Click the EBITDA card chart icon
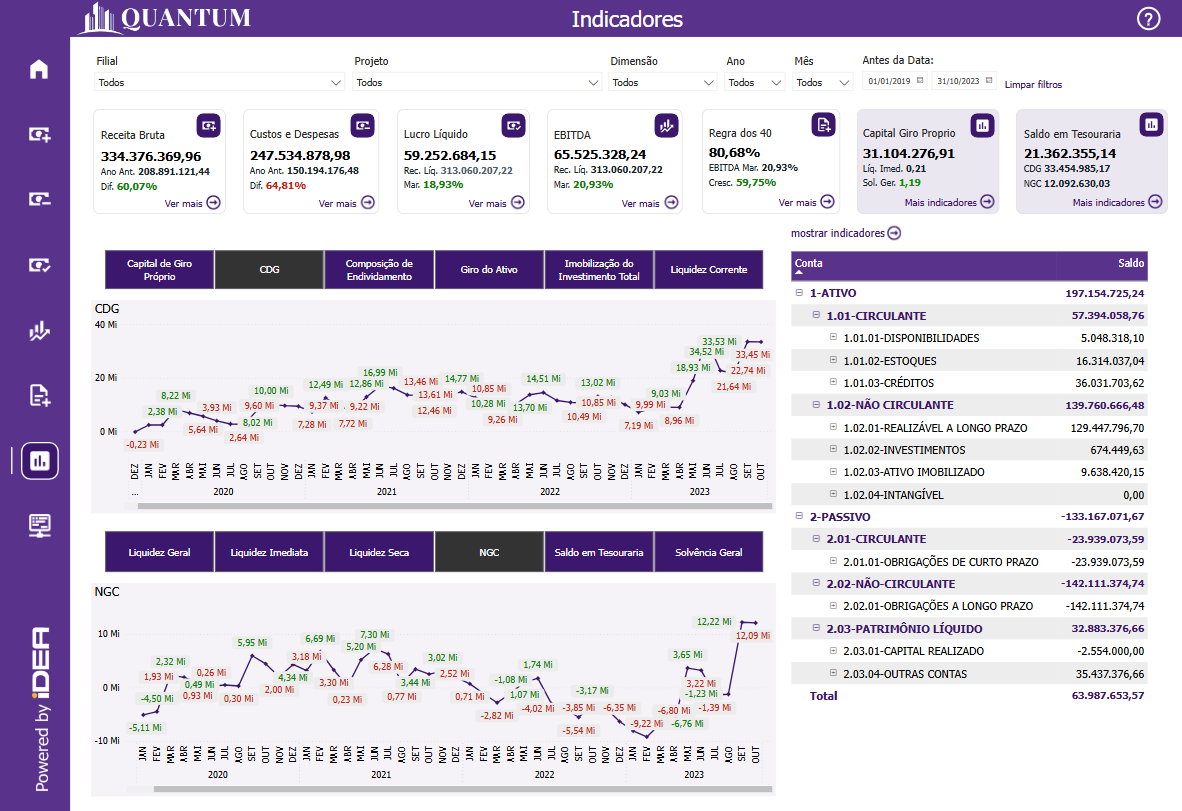 pyautogui.click(x=666, y=125)
